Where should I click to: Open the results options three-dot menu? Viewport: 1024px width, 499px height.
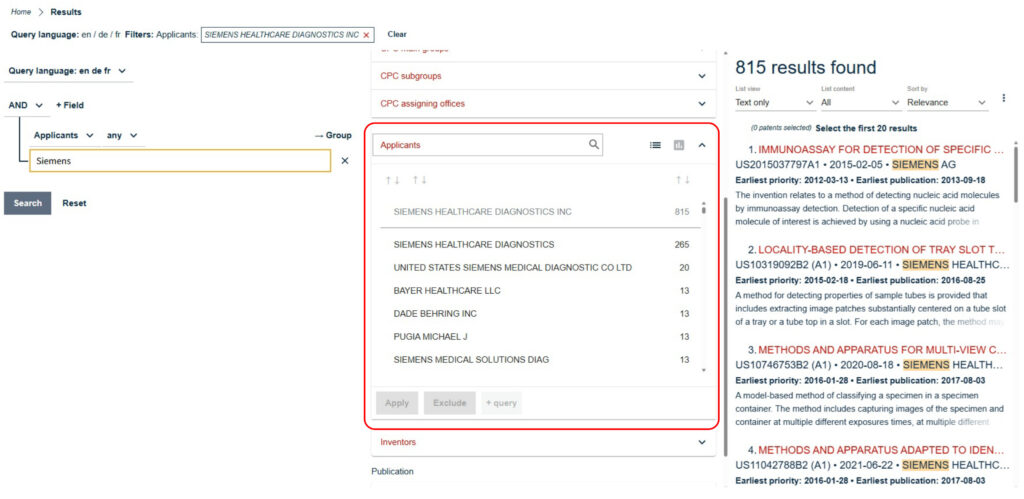(1003, 99)
